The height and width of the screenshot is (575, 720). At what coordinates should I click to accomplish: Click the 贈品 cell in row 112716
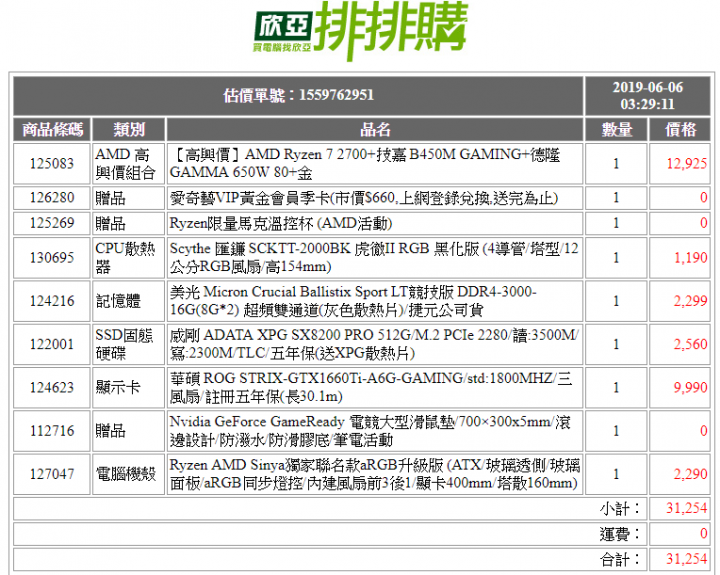click(129, 431)
